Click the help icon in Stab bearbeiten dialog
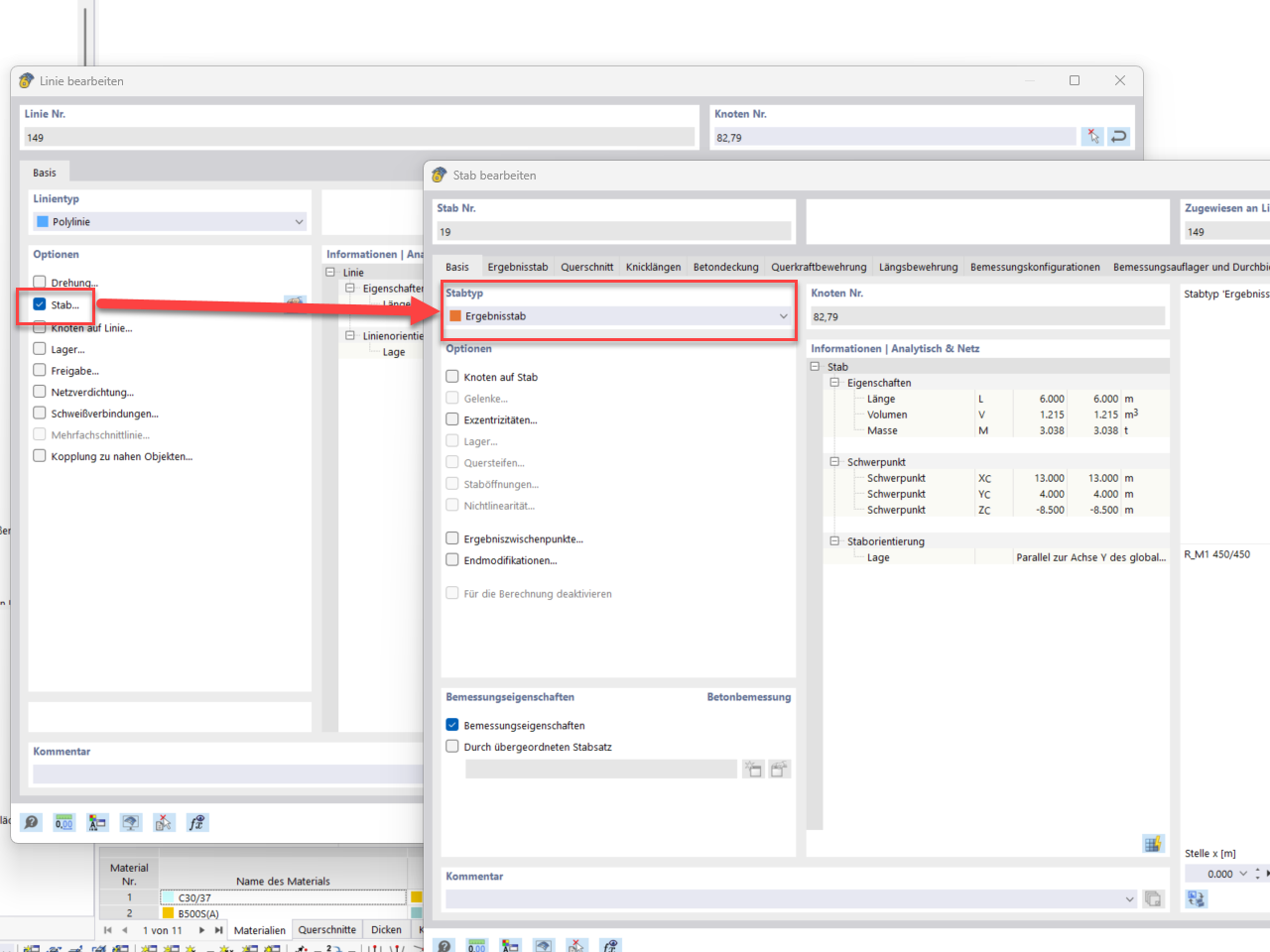1270x952 pixels. (444, 945)
